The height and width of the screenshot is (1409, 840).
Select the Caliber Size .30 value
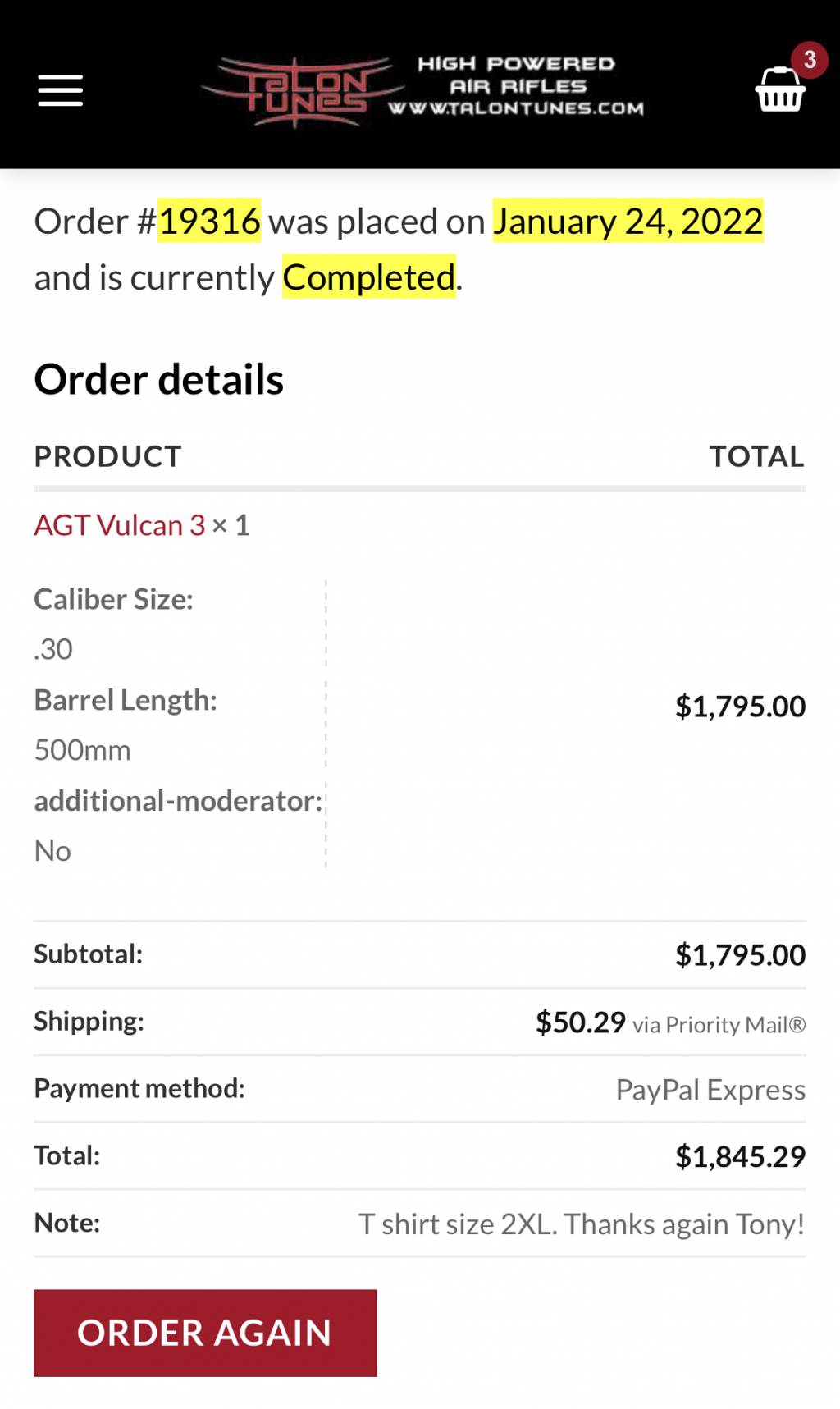[53, 649]
